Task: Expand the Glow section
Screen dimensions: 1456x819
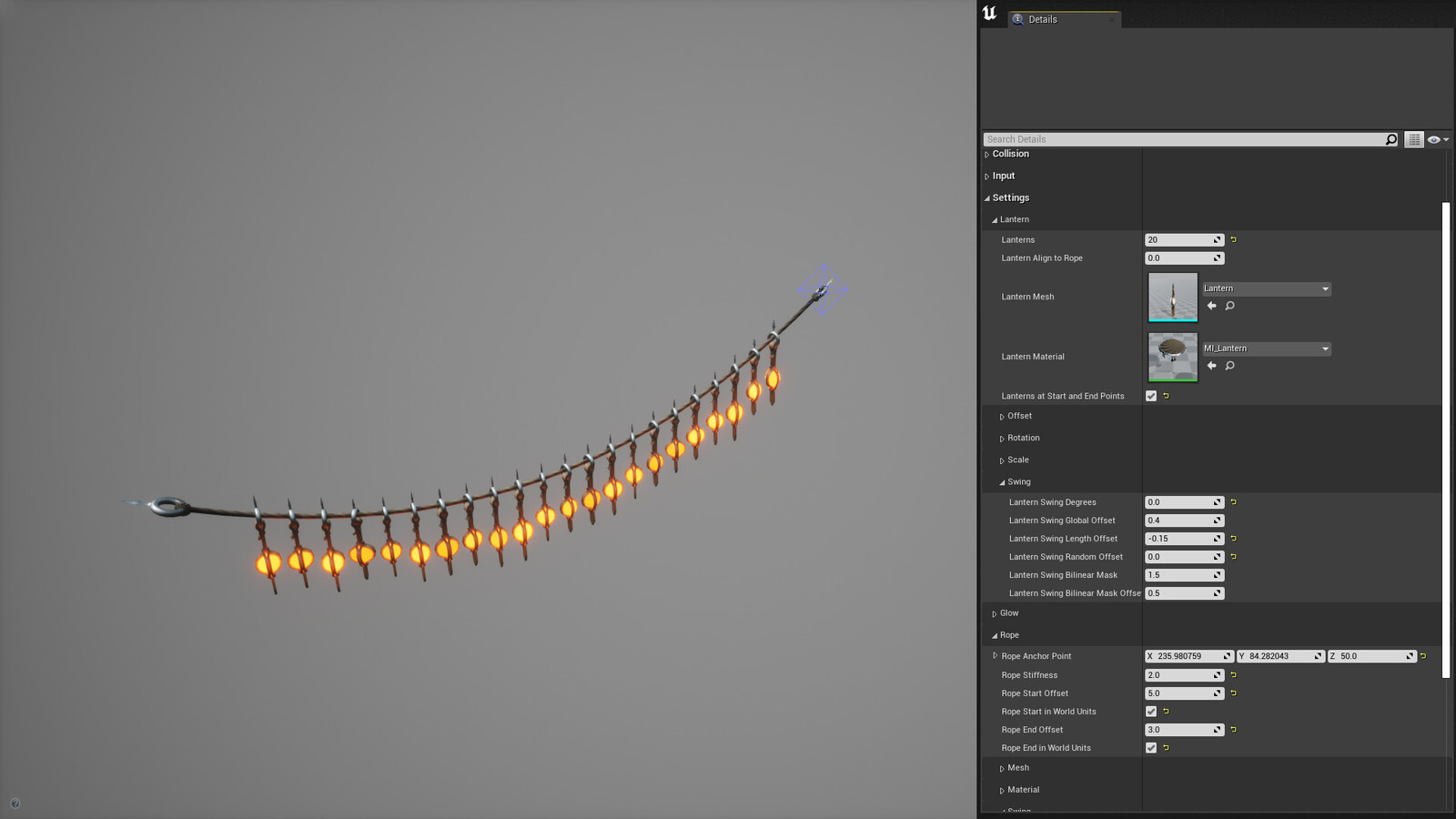Action: point(994,613)
